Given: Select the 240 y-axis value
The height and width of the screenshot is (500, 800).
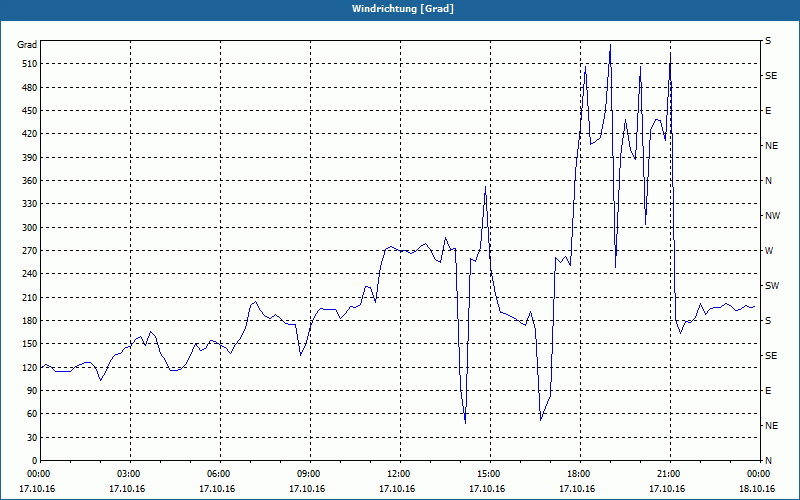Looking at the screenshot, I should pyautogui.click(x=30, y=274).
